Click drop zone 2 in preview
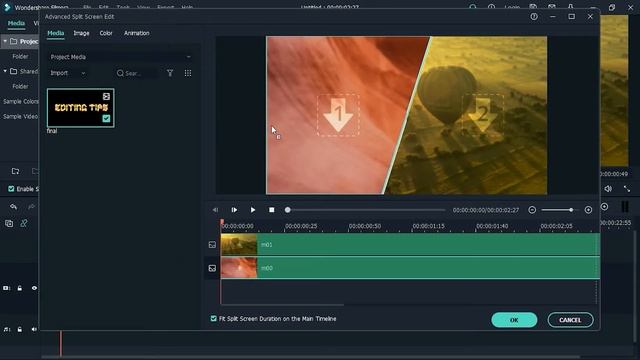 (483, 115)
